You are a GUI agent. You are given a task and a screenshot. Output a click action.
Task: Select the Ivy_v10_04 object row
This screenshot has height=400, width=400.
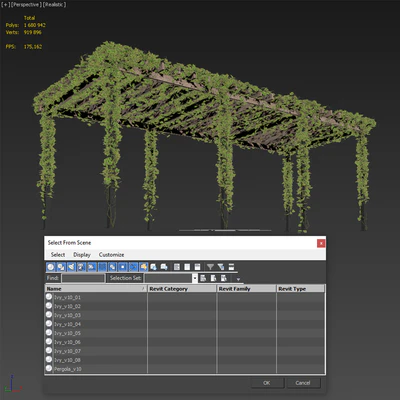click(185, 324)
